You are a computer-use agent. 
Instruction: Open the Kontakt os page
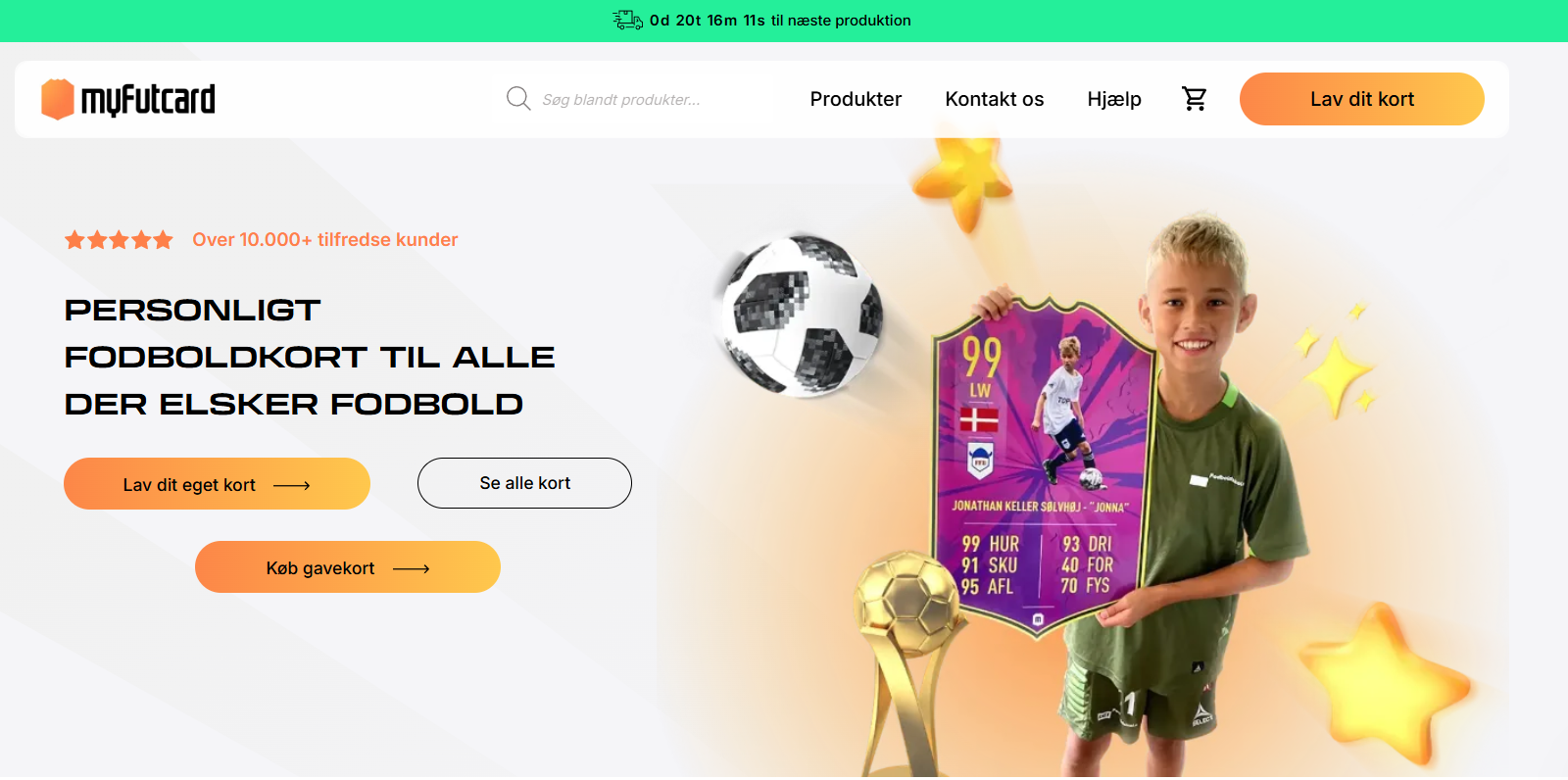coord(995,99)
